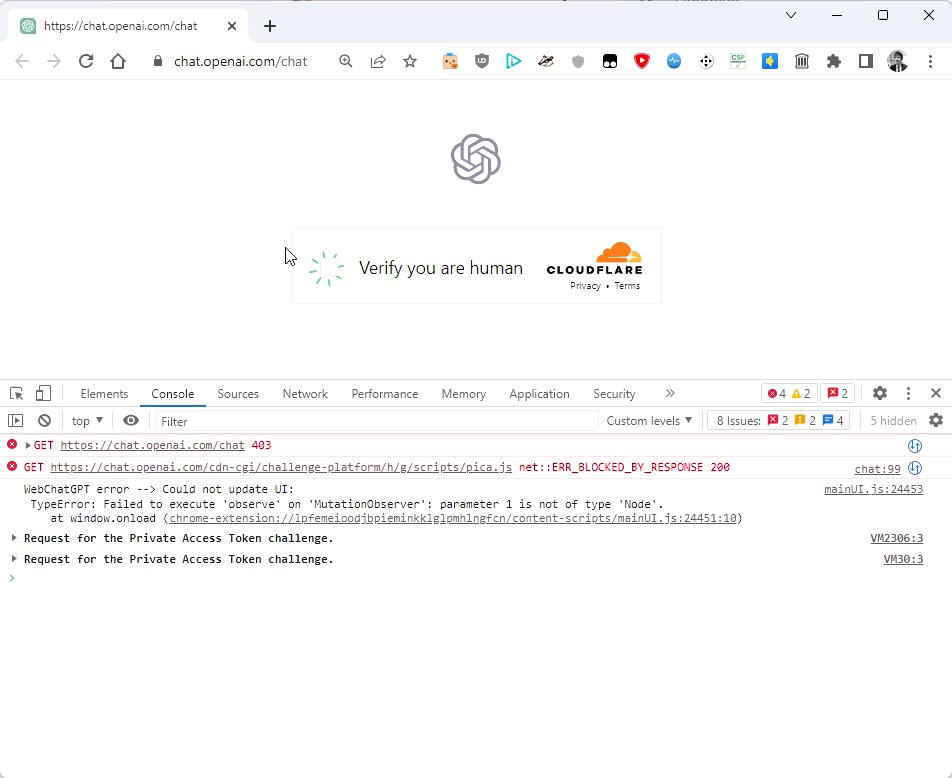Activate the inspect element picker tool
Viewport: 952px width, 778px height.
click(16, 394)
